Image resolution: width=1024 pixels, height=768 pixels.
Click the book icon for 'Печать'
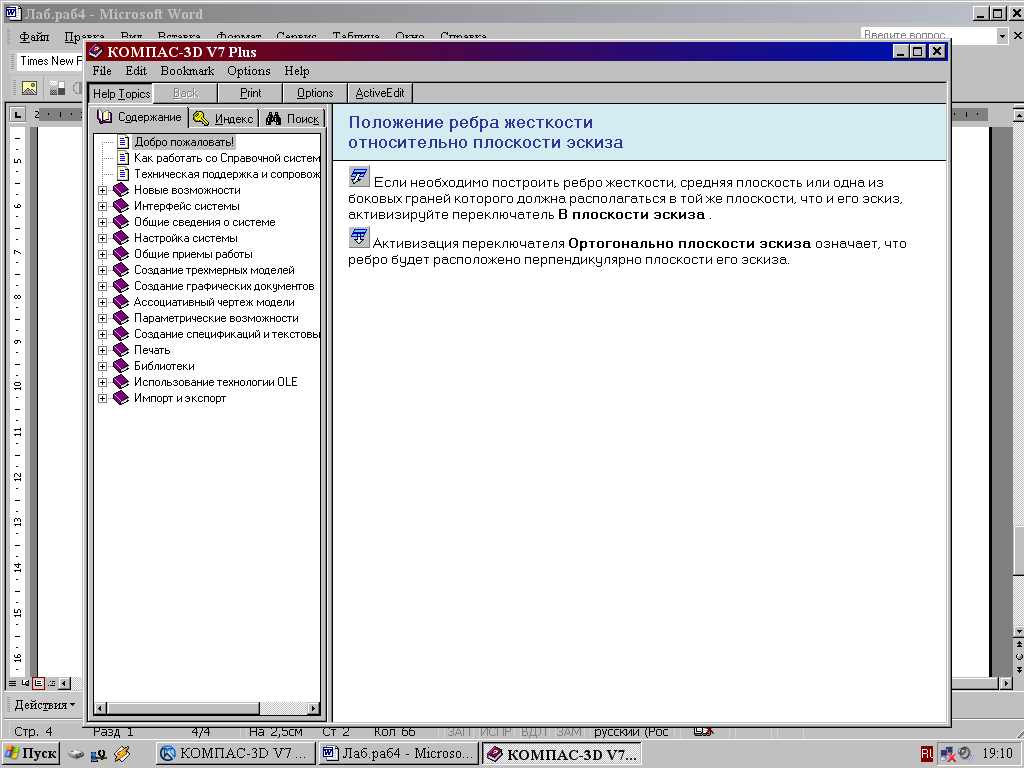tap(121, 350)
